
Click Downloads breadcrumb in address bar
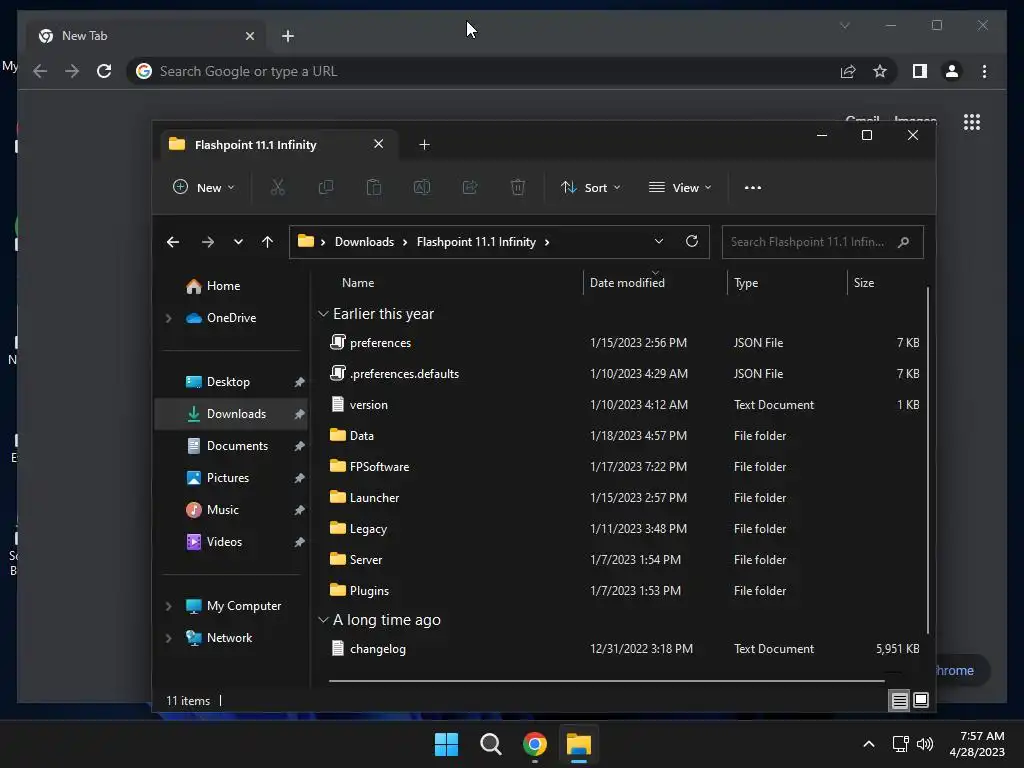364,242
